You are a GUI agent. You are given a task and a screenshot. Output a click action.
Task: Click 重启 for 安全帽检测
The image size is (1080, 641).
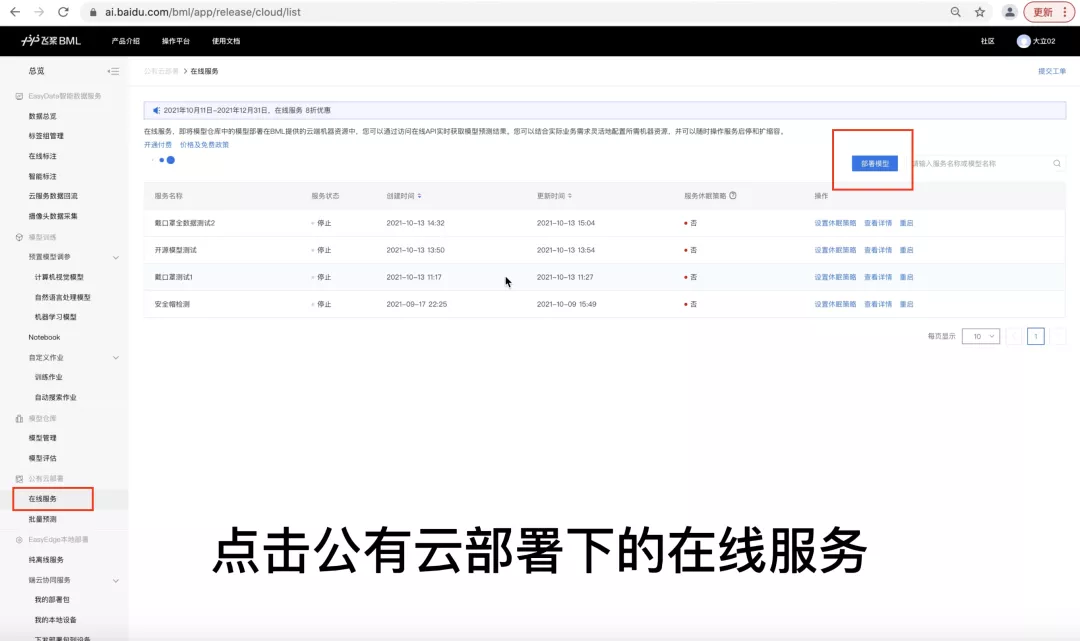[906, 304]
